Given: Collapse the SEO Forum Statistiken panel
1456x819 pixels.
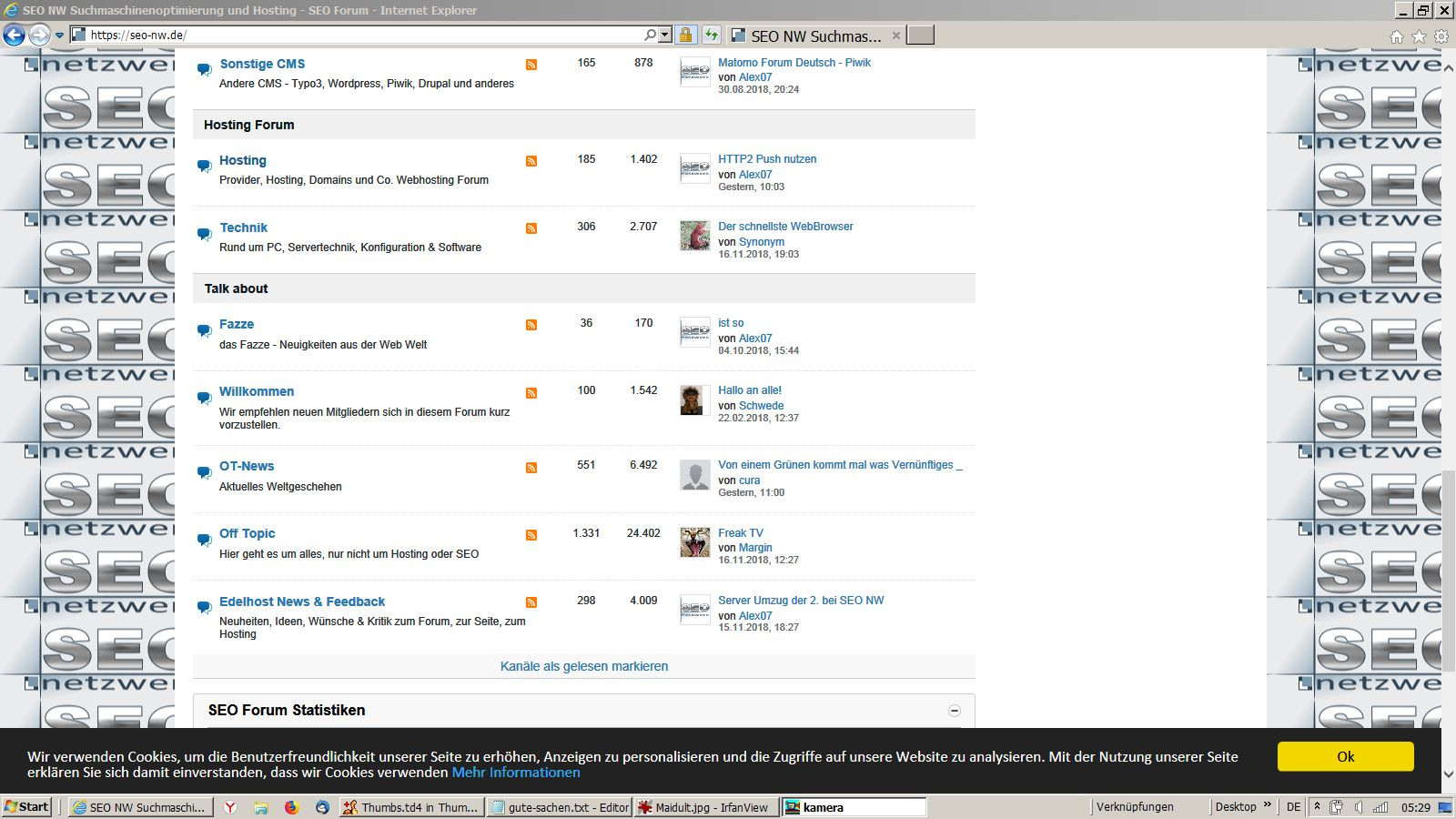Looking at the screenshot, I should coord(955,711).
